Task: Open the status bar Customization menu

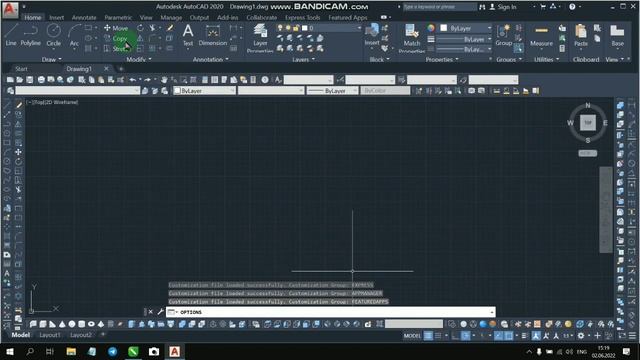Action: tap(632, 336)
